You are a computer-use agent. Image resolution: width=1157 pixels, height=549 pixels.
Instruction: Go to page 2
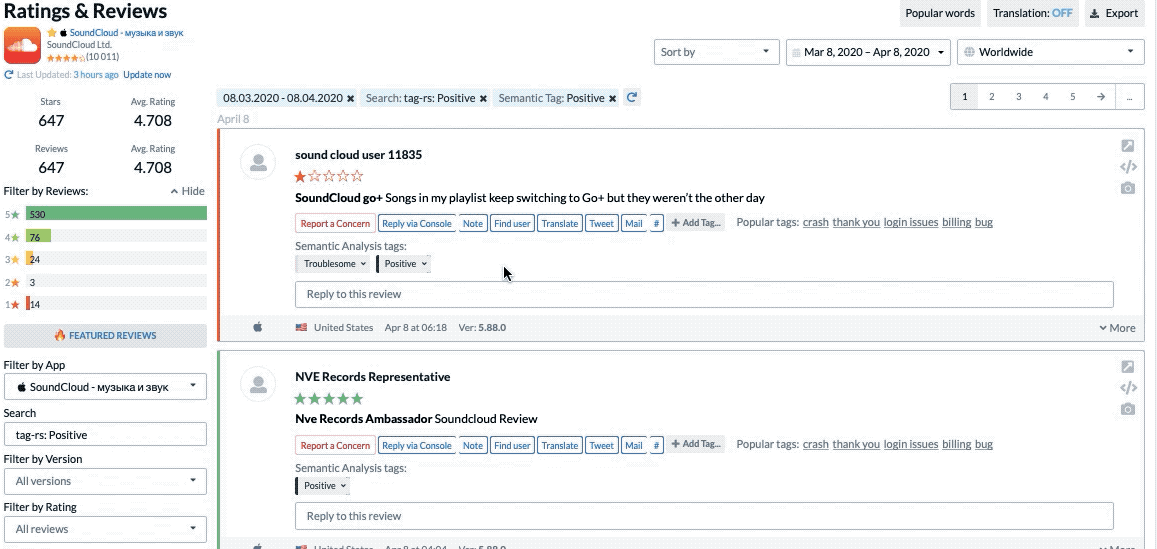(992, 97)
